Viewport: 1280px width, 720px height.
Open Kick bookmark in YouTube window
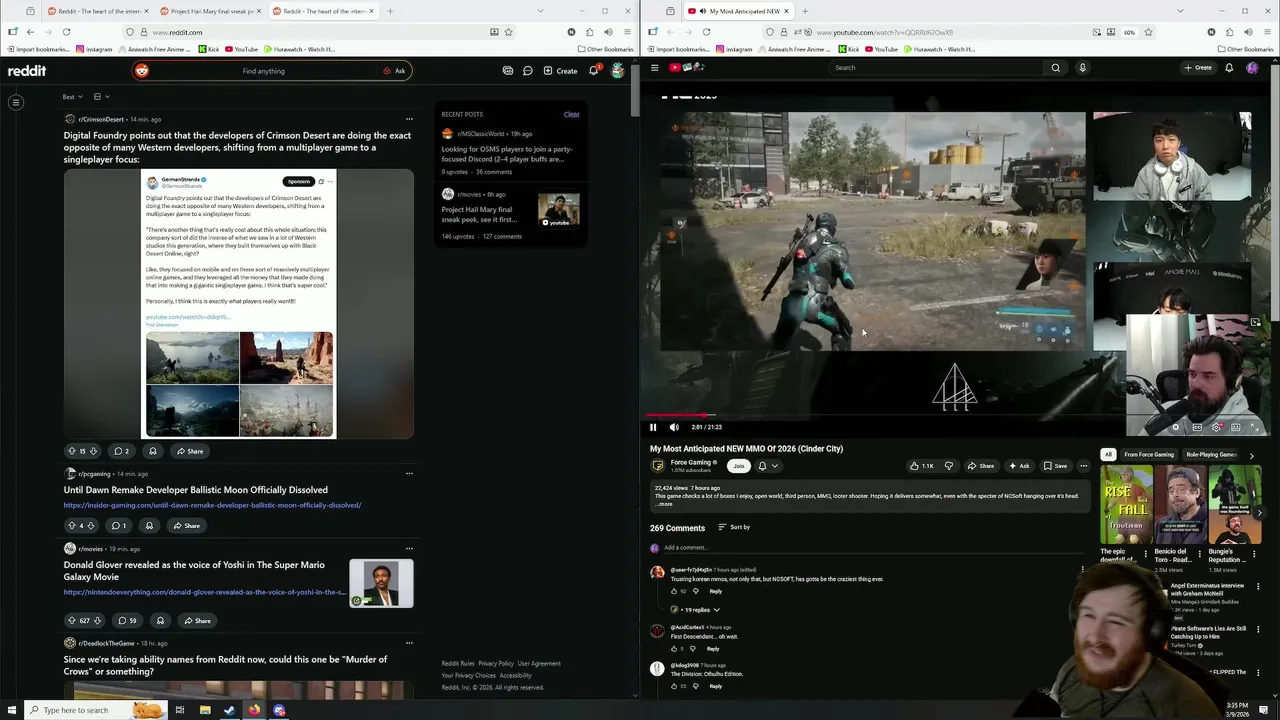pos(848,49)
